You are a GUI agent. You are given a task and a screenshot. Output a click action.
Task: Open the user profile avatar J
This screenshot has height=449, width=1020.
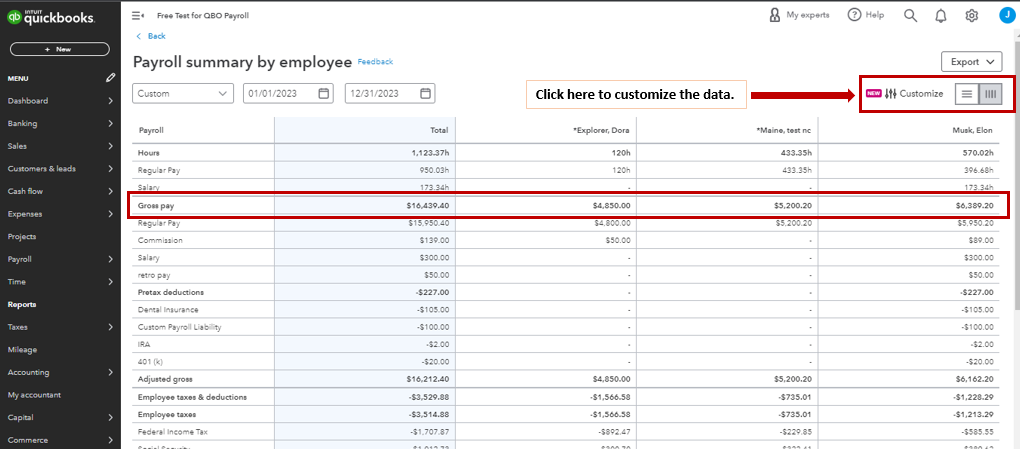pos(1007,16)
